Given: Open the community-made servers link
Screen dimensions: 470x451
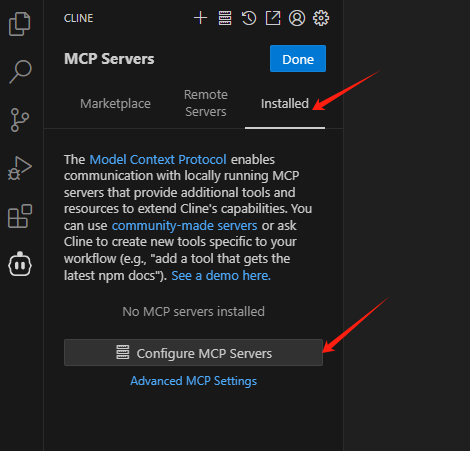Looking at the screenshot, I should click(184, 226).
